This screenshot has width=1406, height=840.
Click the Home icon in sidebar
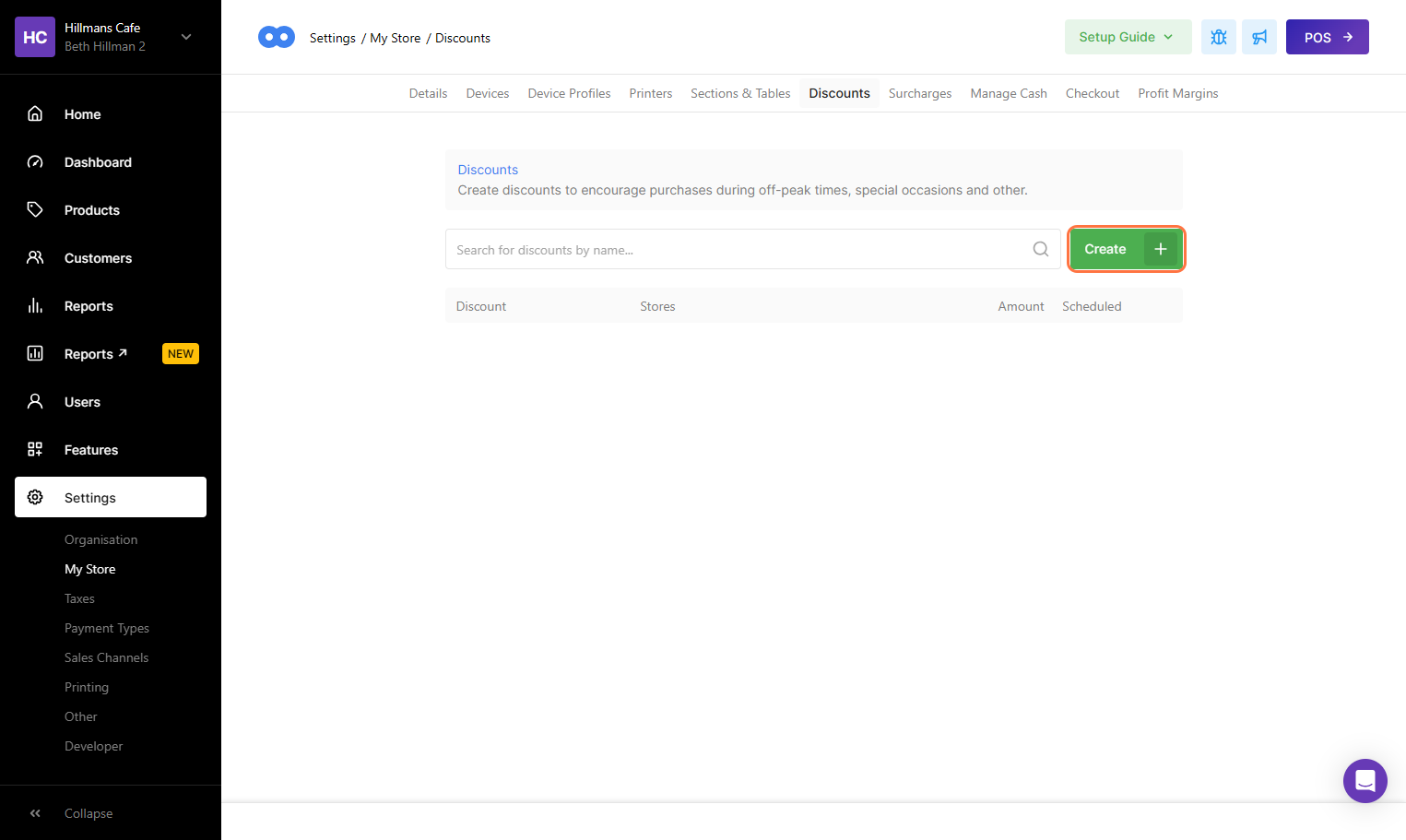tap(35, 113)
